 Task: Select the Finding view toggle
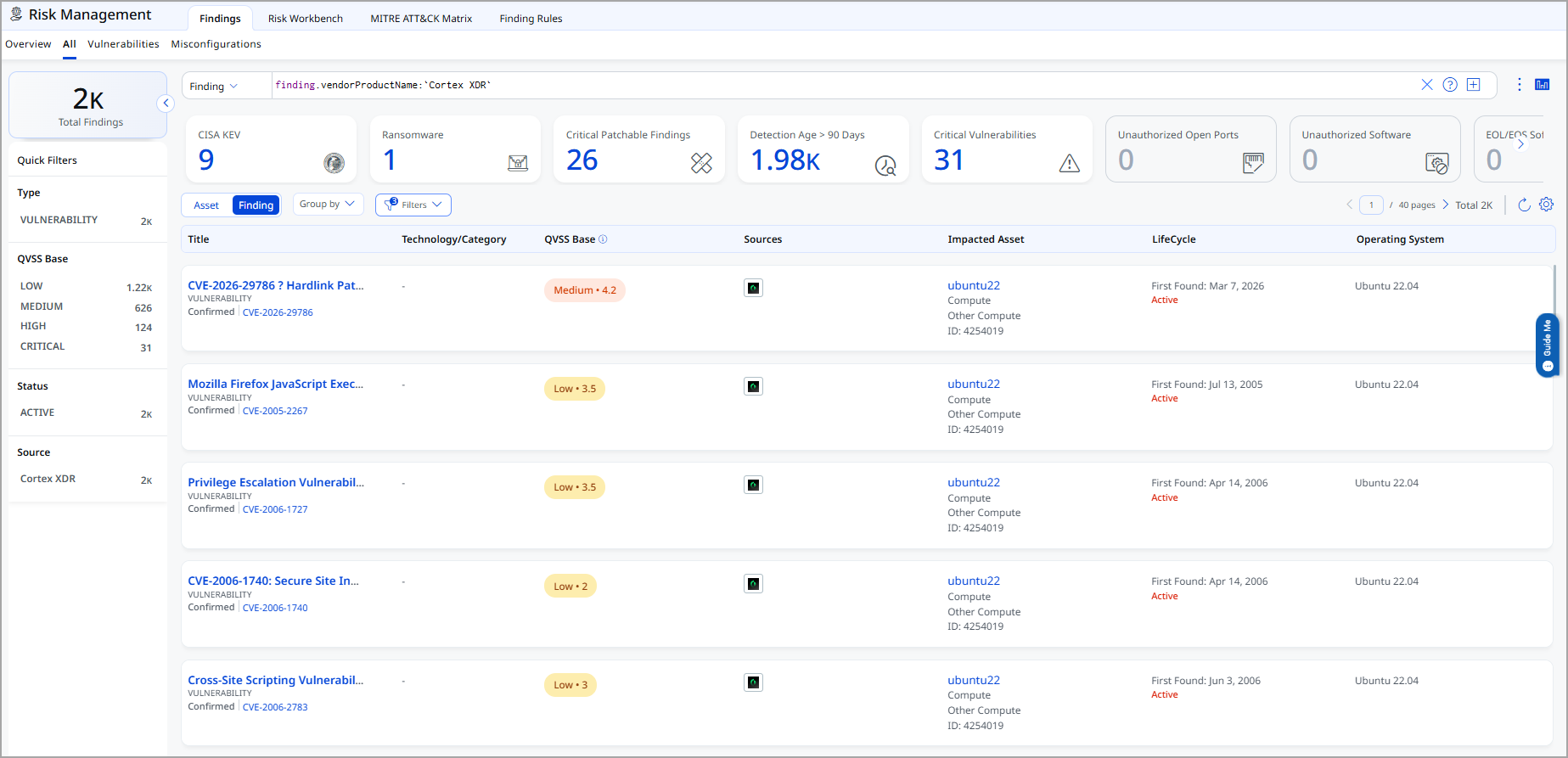pyautogui.click(x=256, y=205)
